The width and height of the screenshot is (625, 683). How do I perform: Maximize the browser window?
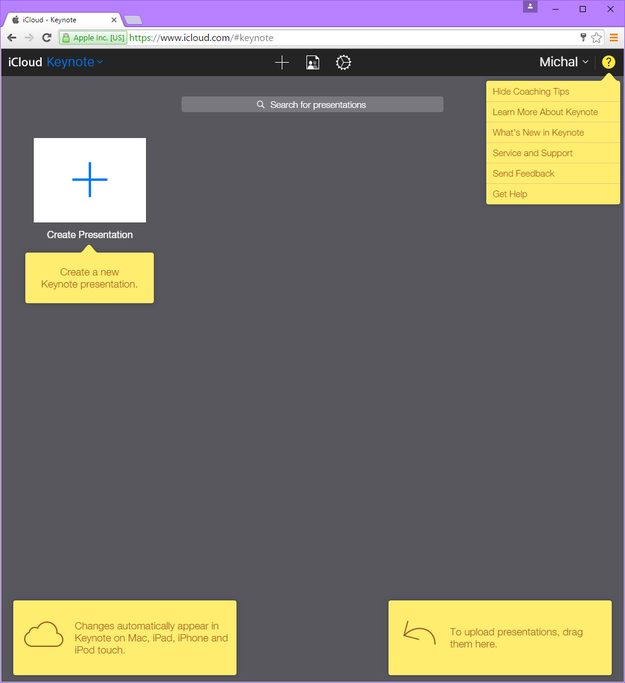coord(583,9)
